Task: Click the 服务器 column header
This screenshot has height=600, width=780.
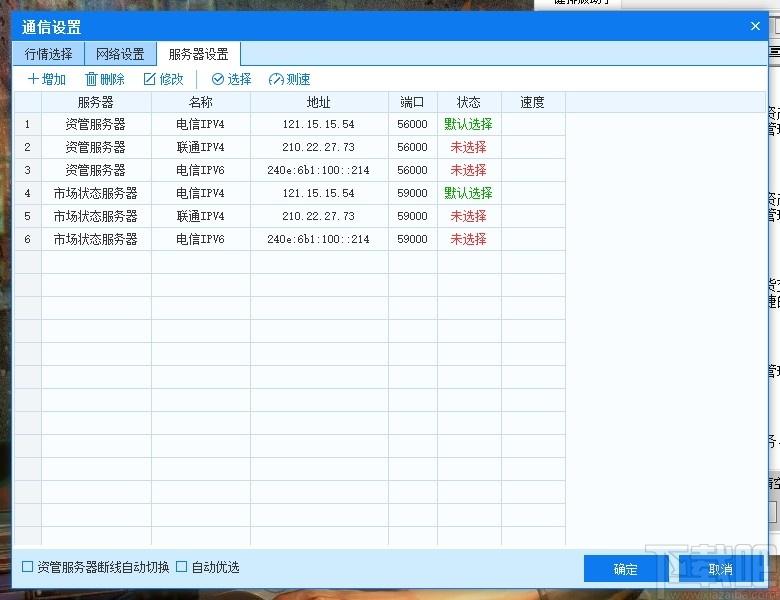Action: (96, 102)
